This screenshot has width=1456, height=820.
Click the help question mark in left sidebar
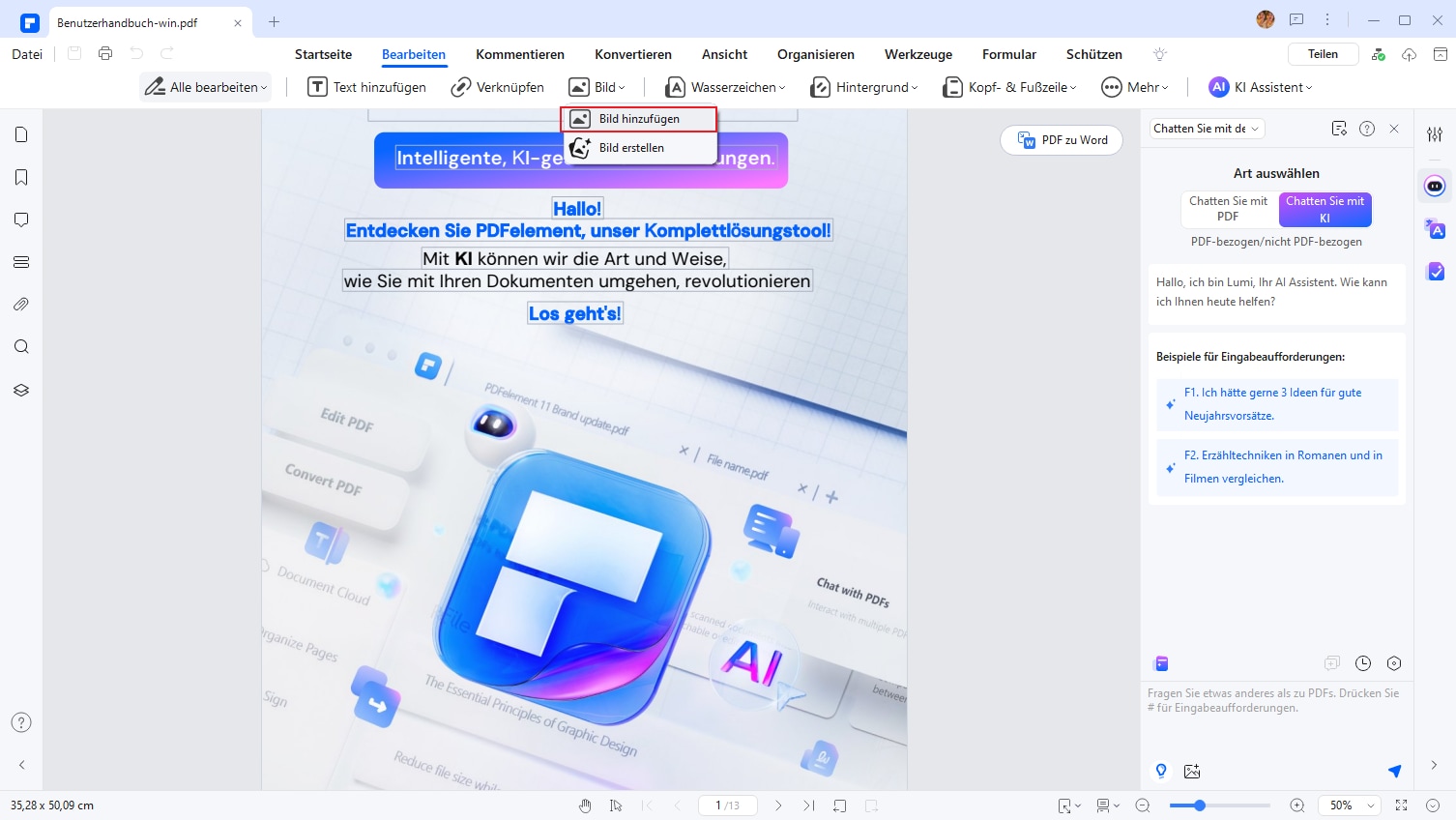21,722
